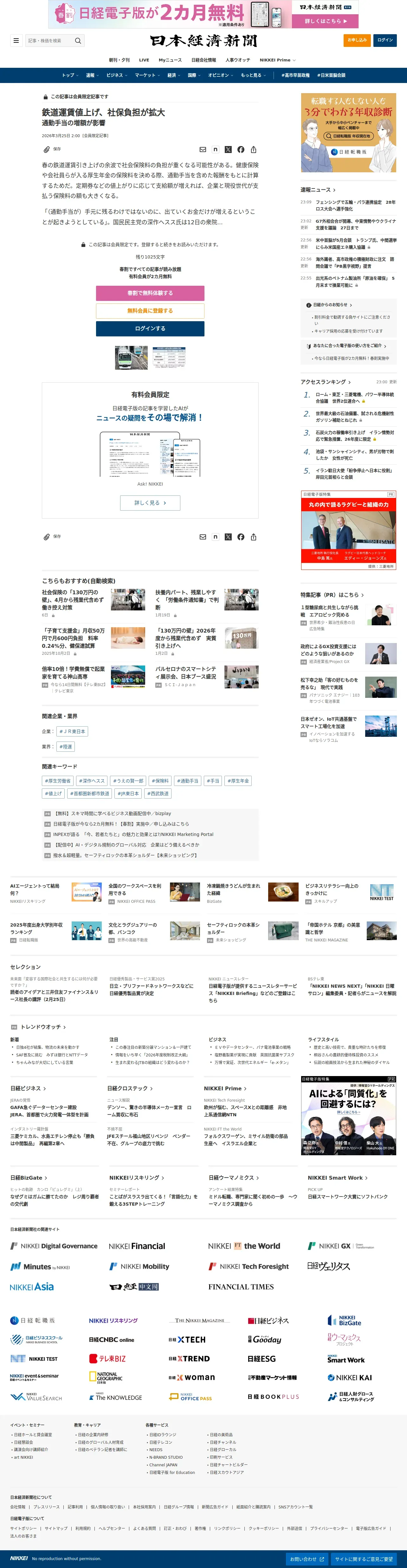The image size is (407, 1568).
Task: Share by mail icon under the headline
Action: pos(203,149)
